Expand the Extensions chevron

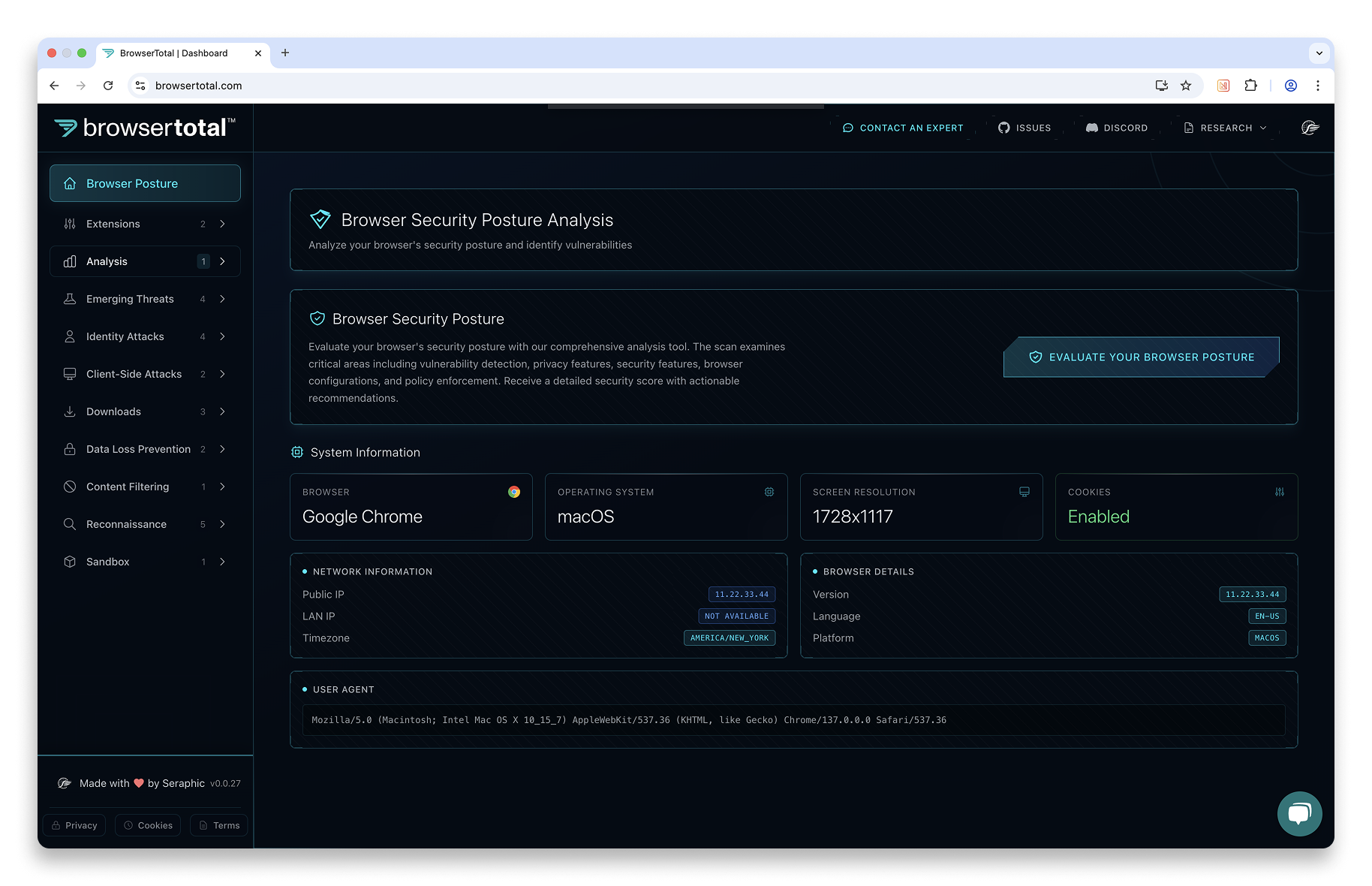(222, 224)
